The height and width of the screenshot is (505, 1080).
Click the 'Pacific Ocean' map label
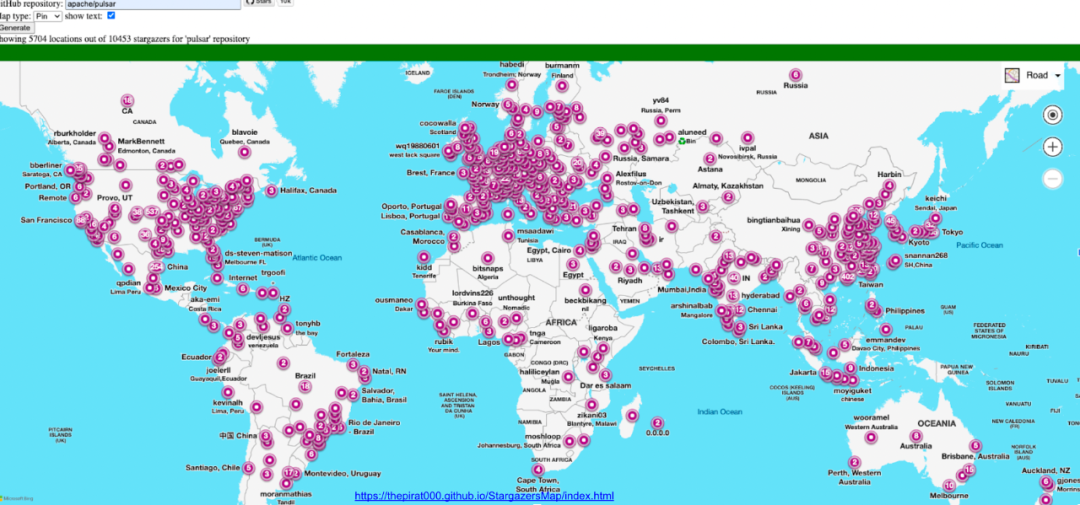pyautogui.click(x=979, y=245)
